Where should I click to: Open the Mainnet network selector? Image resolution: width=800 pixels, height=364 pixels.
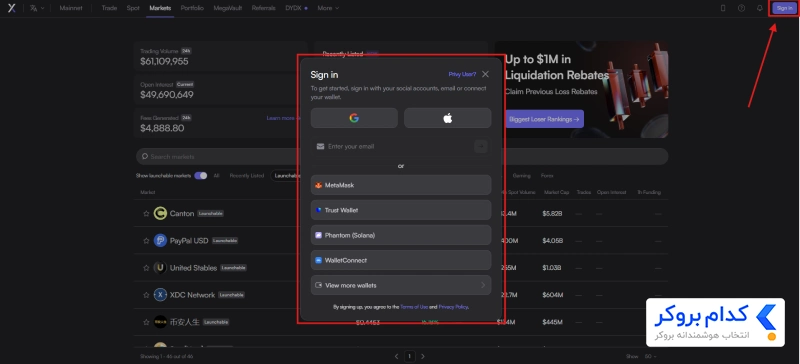(x=71, y=8)
